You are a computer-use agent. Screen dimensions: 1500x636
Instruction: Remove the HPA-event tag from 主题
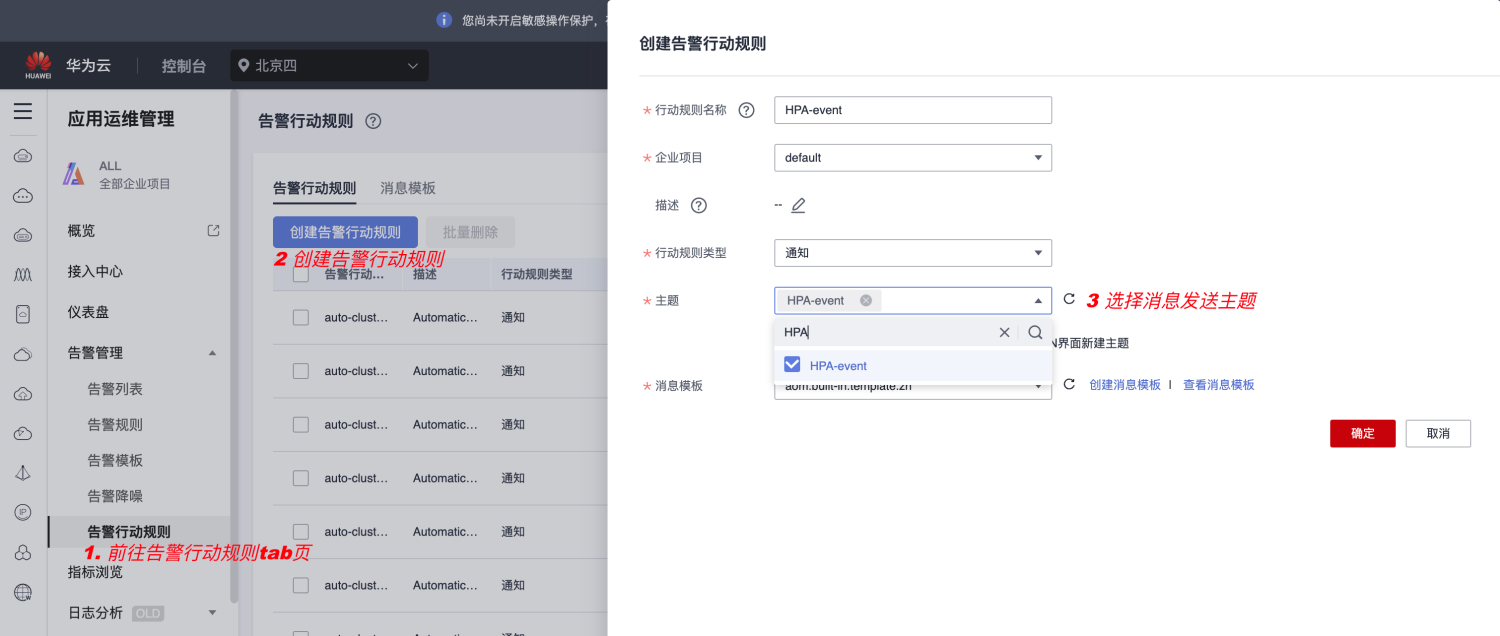(866, 300)
